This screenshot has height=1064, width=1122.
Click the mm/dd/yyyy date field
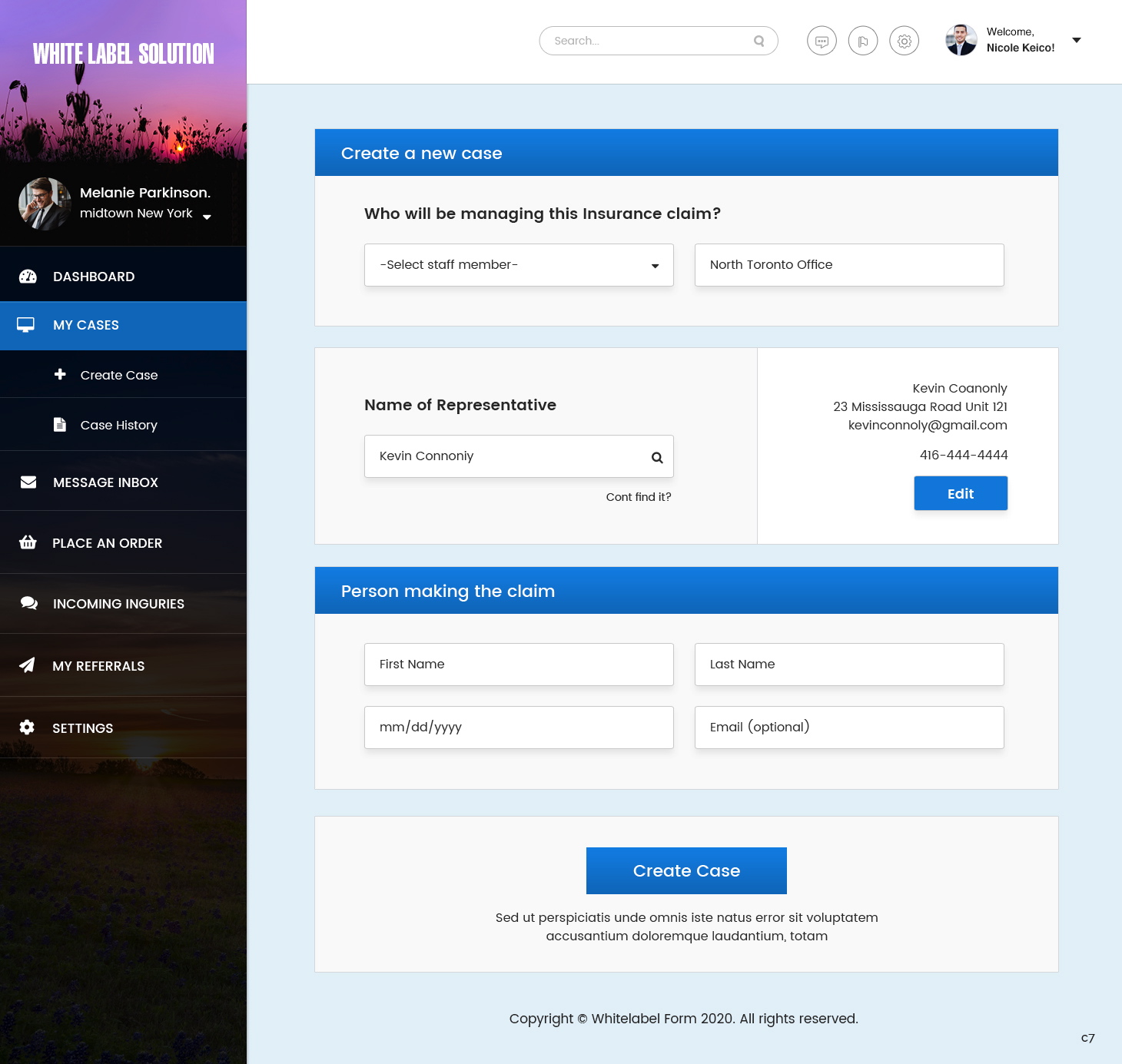point(519,728)
